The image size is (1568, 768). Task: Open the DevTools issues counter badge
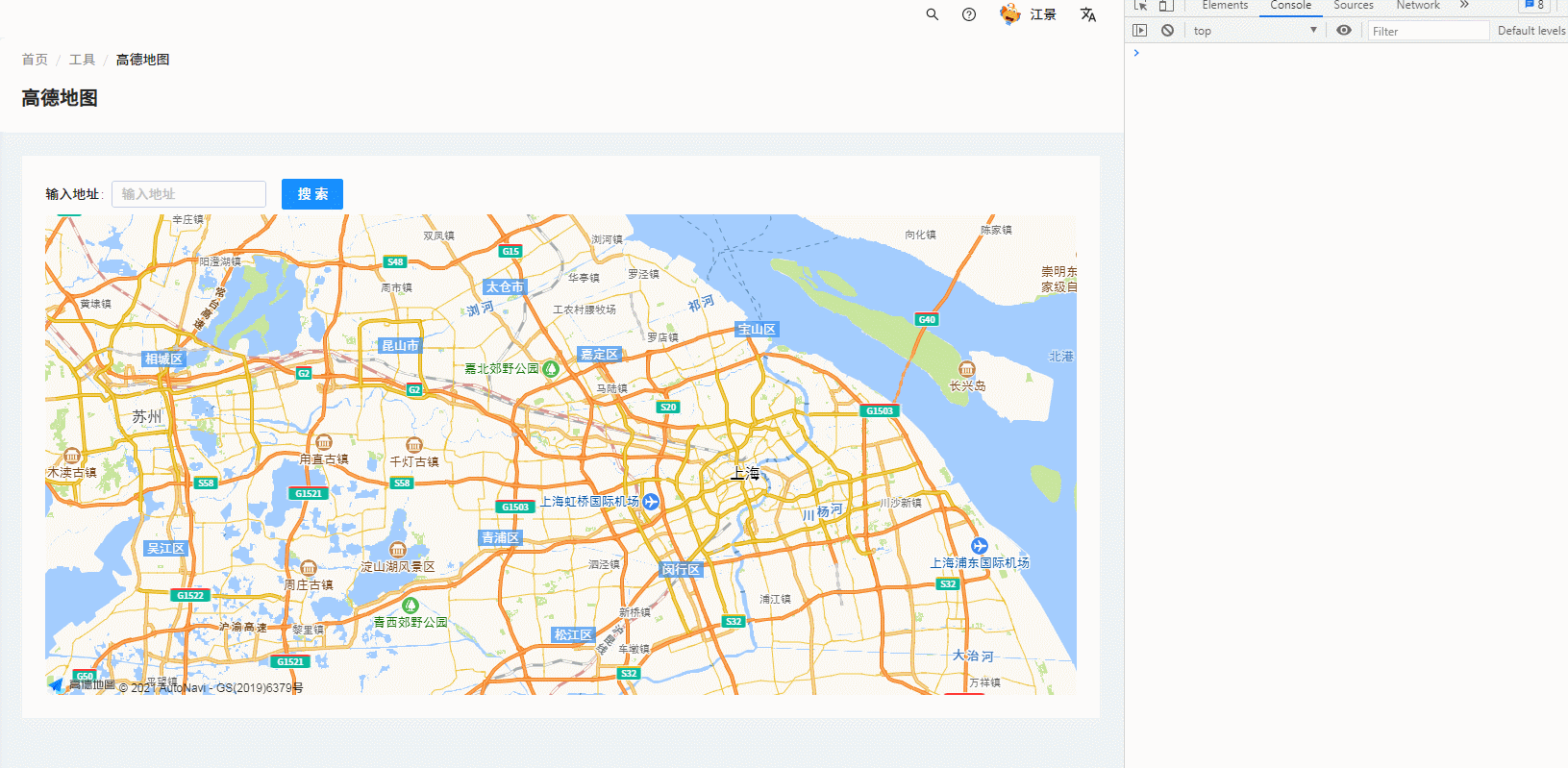point(1533,5)
